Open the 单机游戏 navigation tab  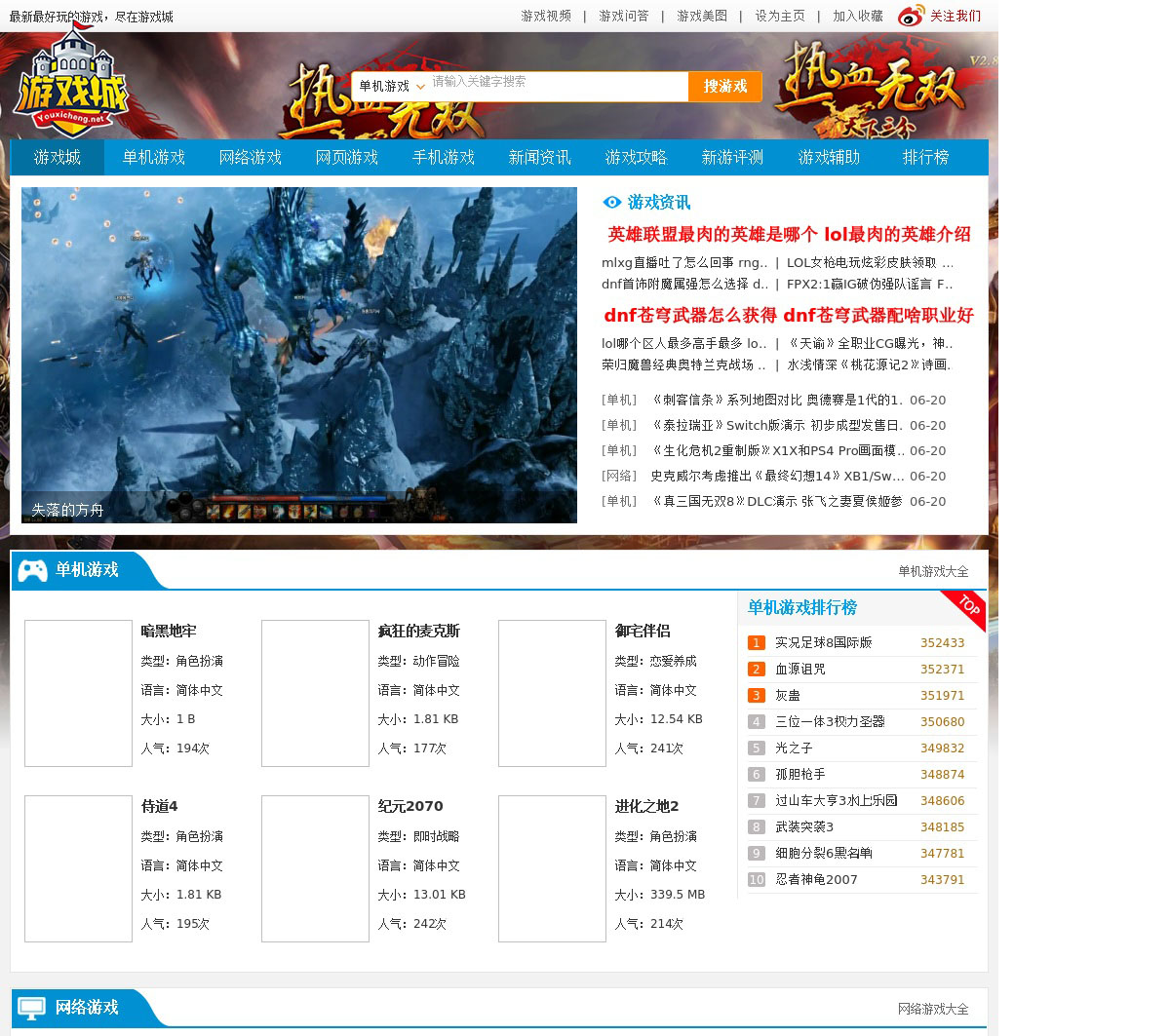(x=154, y=157)
